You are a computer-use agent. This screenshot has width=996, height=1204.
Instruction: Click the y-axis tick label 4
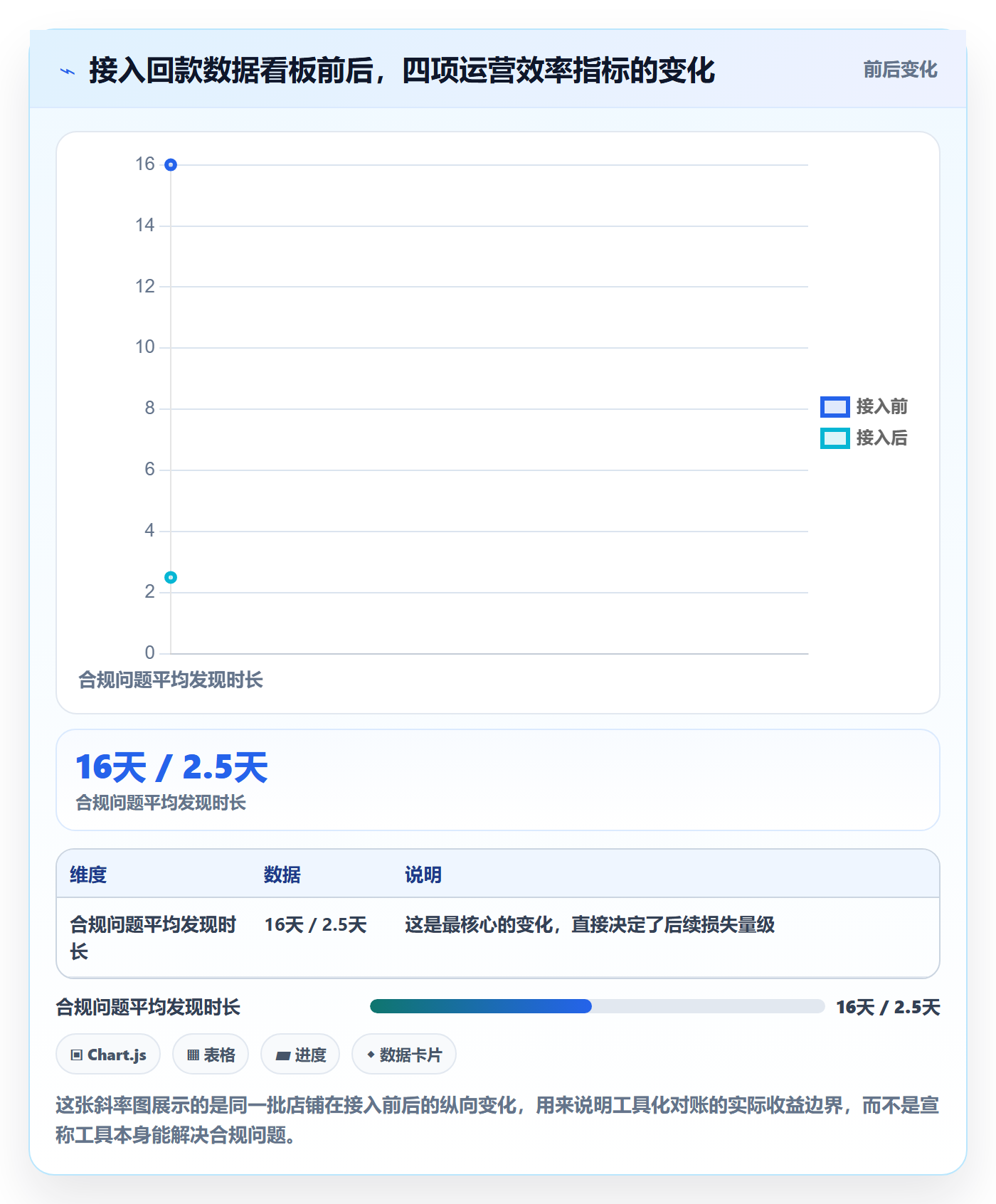pyautogui.click(x=149, y=531)
